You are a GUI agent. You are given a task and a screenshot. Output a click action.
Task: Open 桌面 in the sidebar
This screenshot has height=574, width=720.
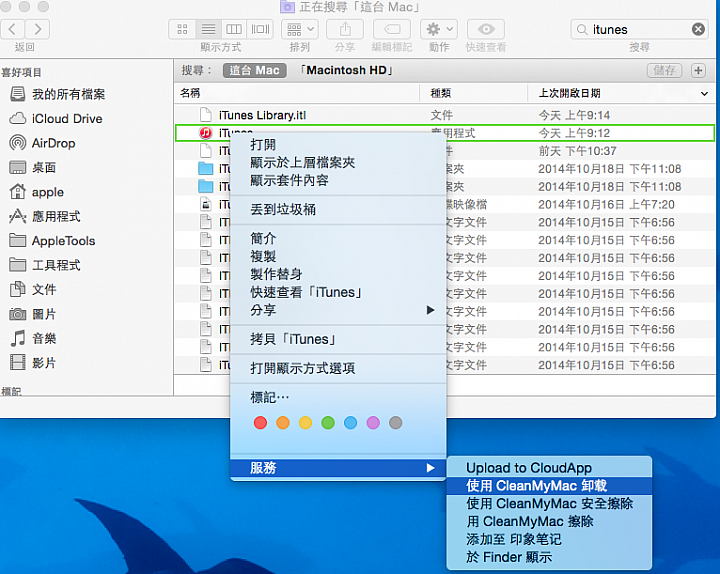click(x=33, y=167)
